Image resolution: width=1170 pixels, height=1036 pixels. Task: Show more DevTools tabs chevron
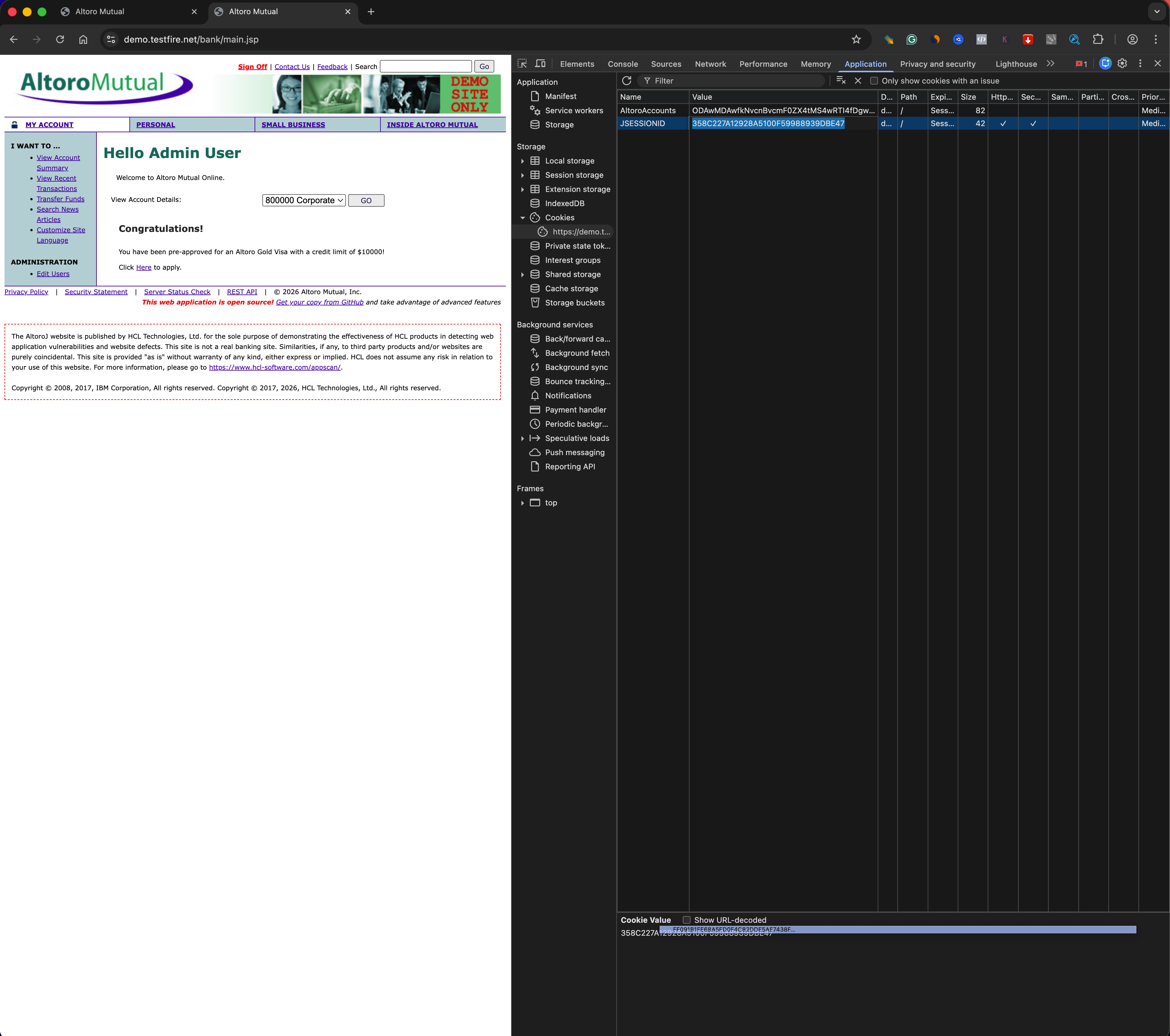click(x=1050, y=64)
